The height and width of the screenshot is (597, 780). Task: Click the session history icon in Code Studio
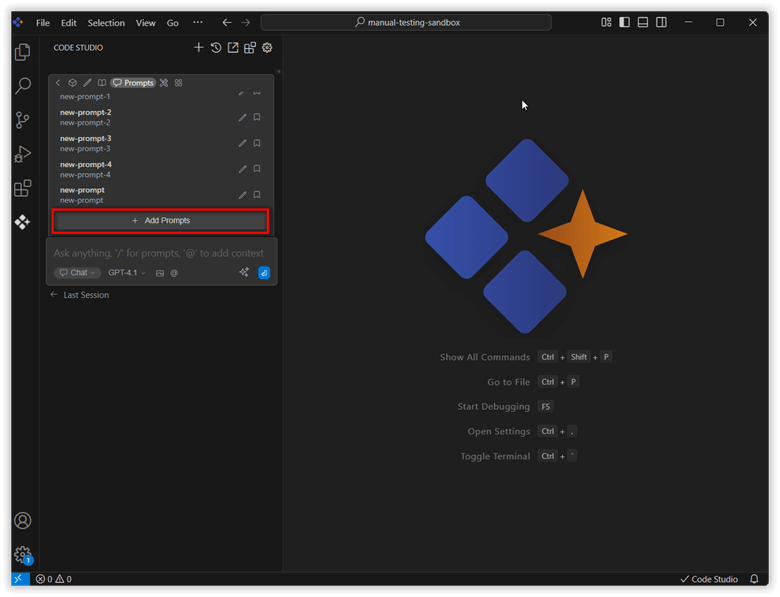pyautogui.click(x=215, y=48)
